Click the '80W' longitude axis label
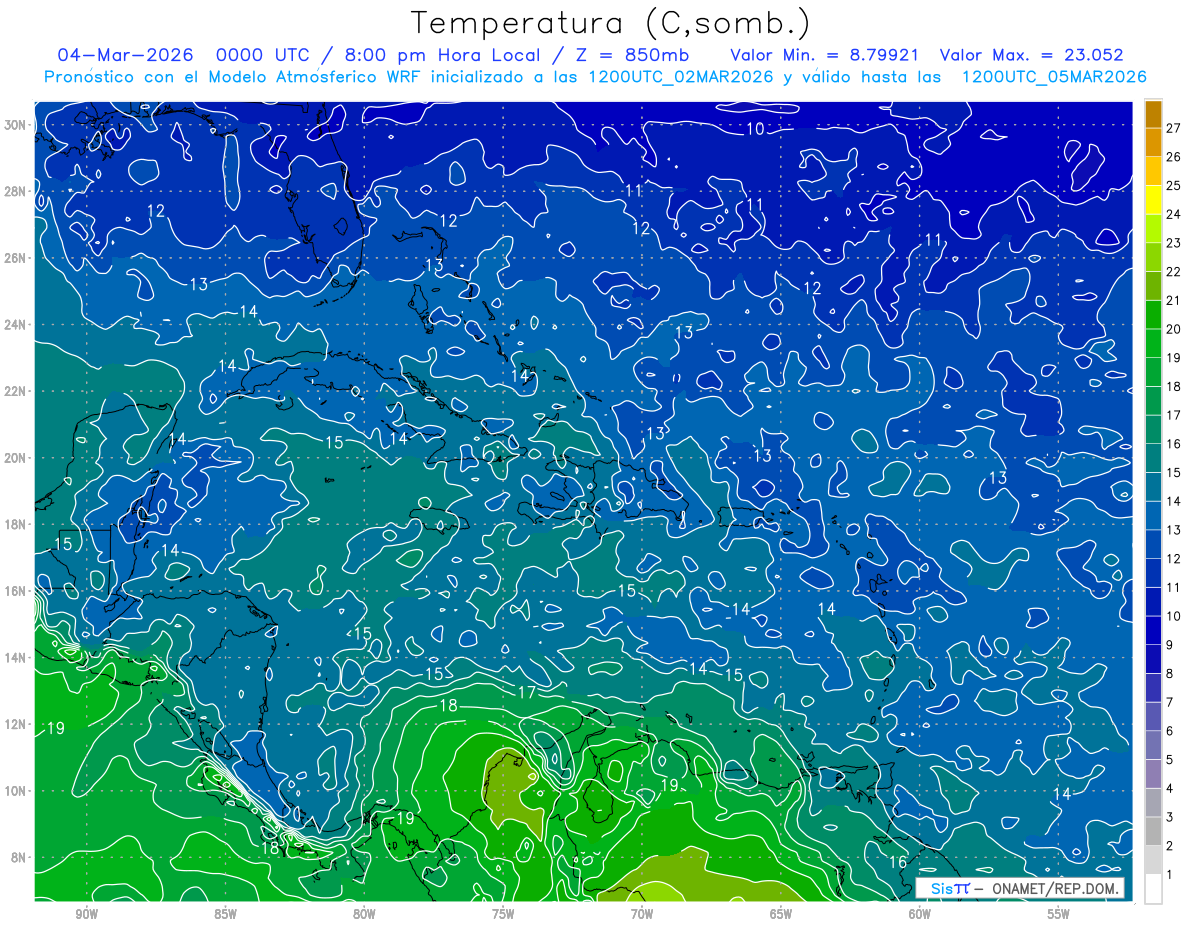 364,914
